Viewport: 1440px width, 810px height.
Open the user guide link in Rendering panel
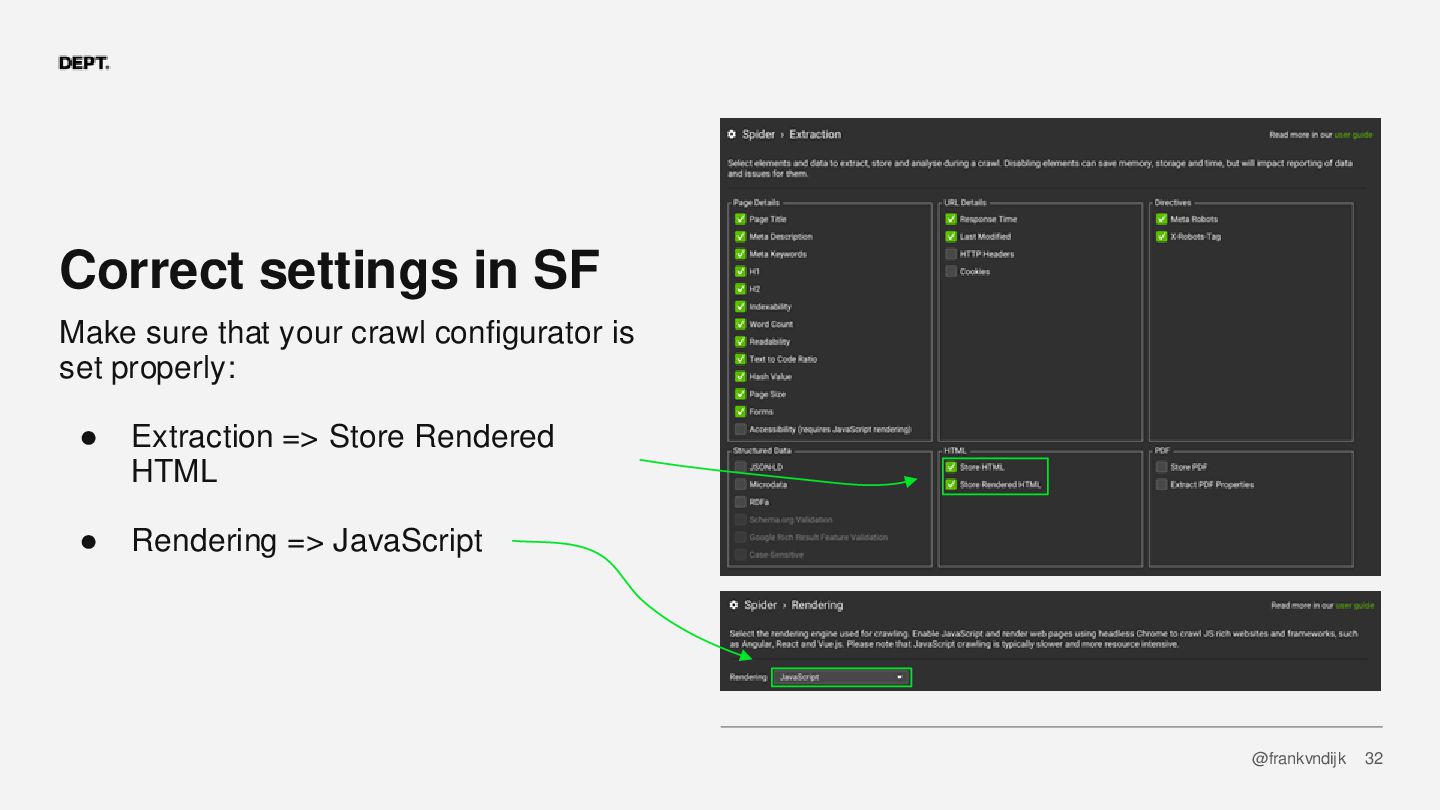click(1355, 605)
